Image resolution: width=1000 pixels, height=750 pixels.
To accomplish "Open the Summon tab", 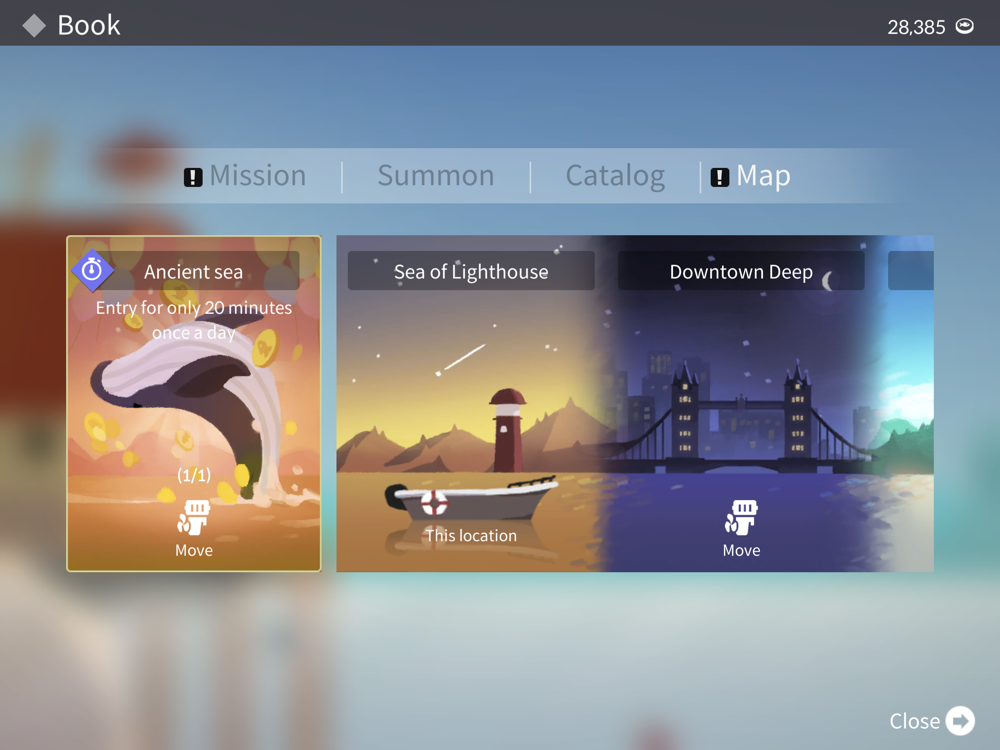I will (436, 176).
